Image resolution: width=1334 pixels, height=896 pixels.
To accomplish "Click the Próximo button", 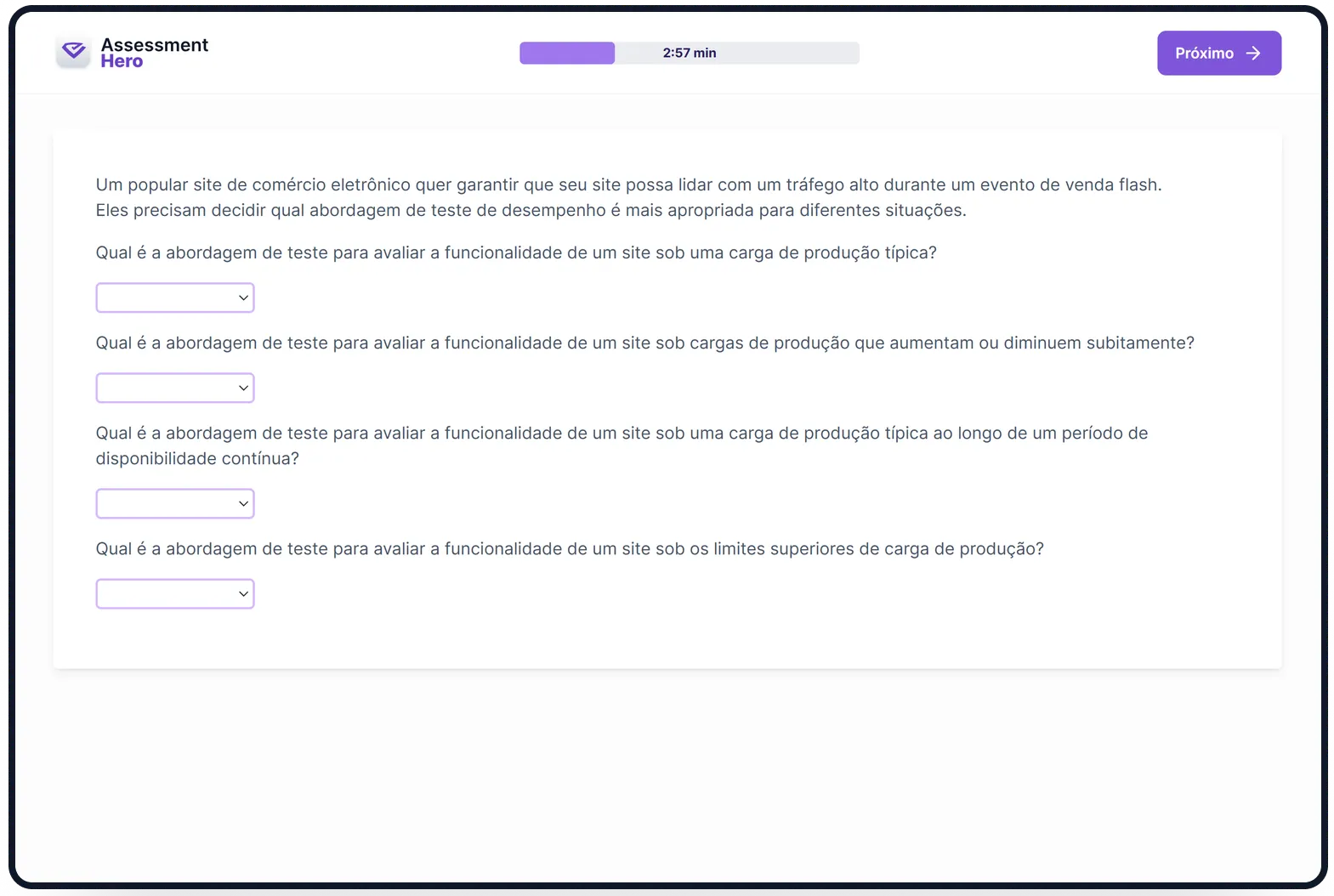I will (1218, 53).
